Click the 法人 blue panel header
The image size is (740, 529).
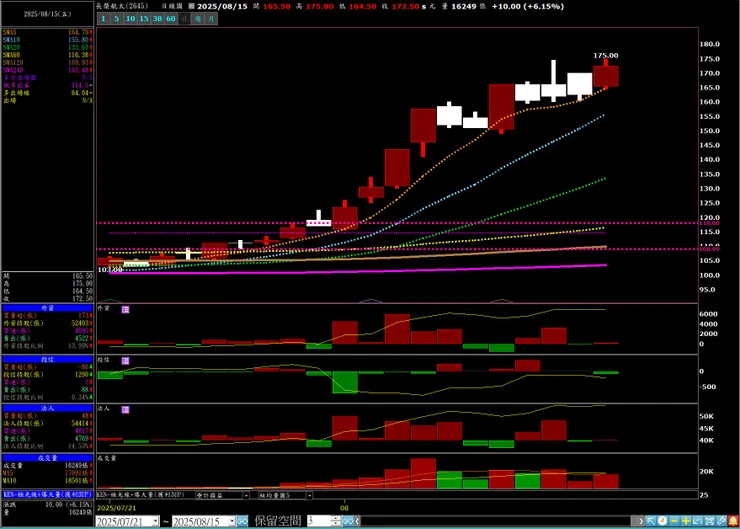click(48, 408)
